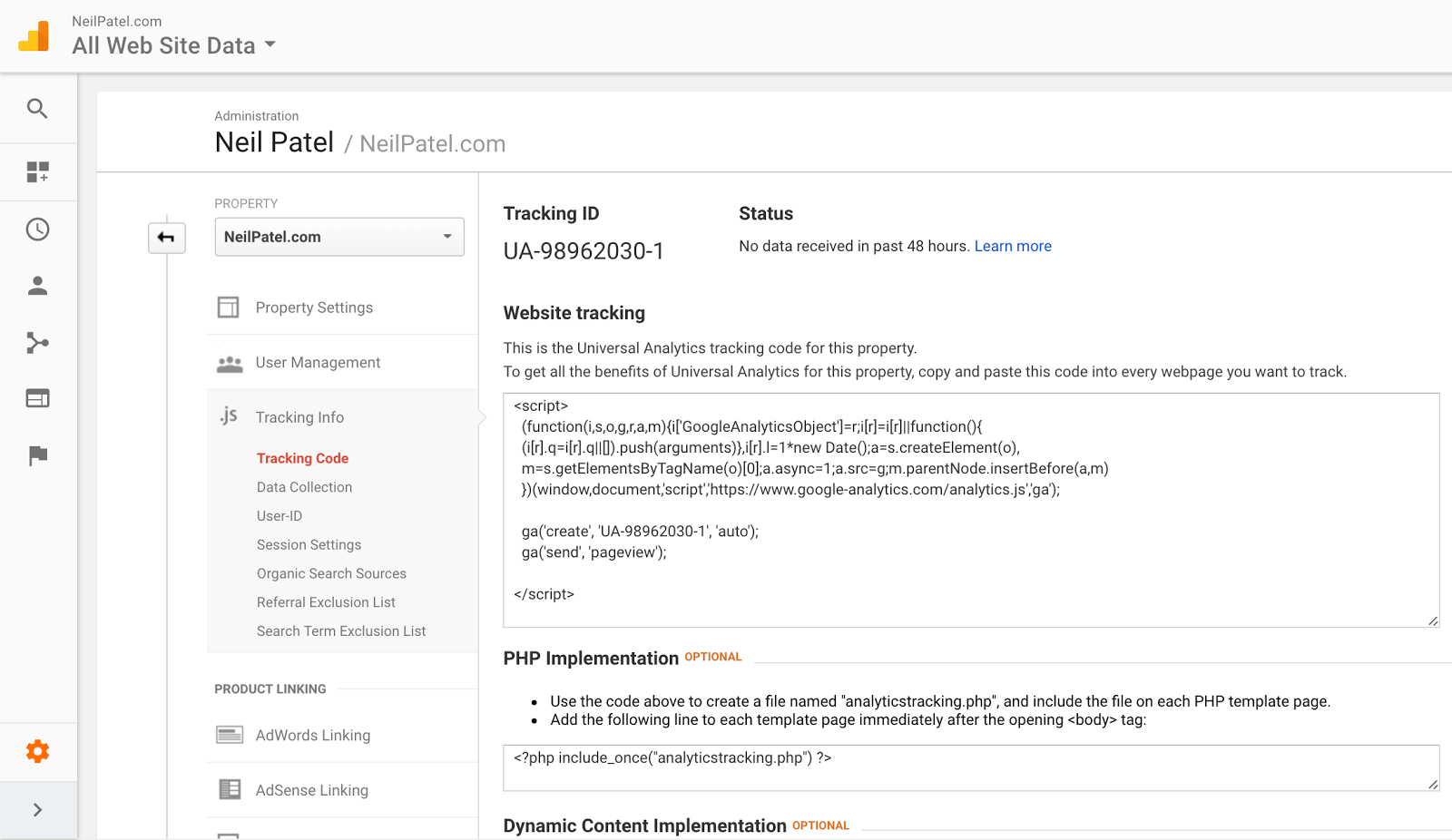
Task: Click the back arrow button beside property
Action: pyautogui.click(x=167, y=238)
